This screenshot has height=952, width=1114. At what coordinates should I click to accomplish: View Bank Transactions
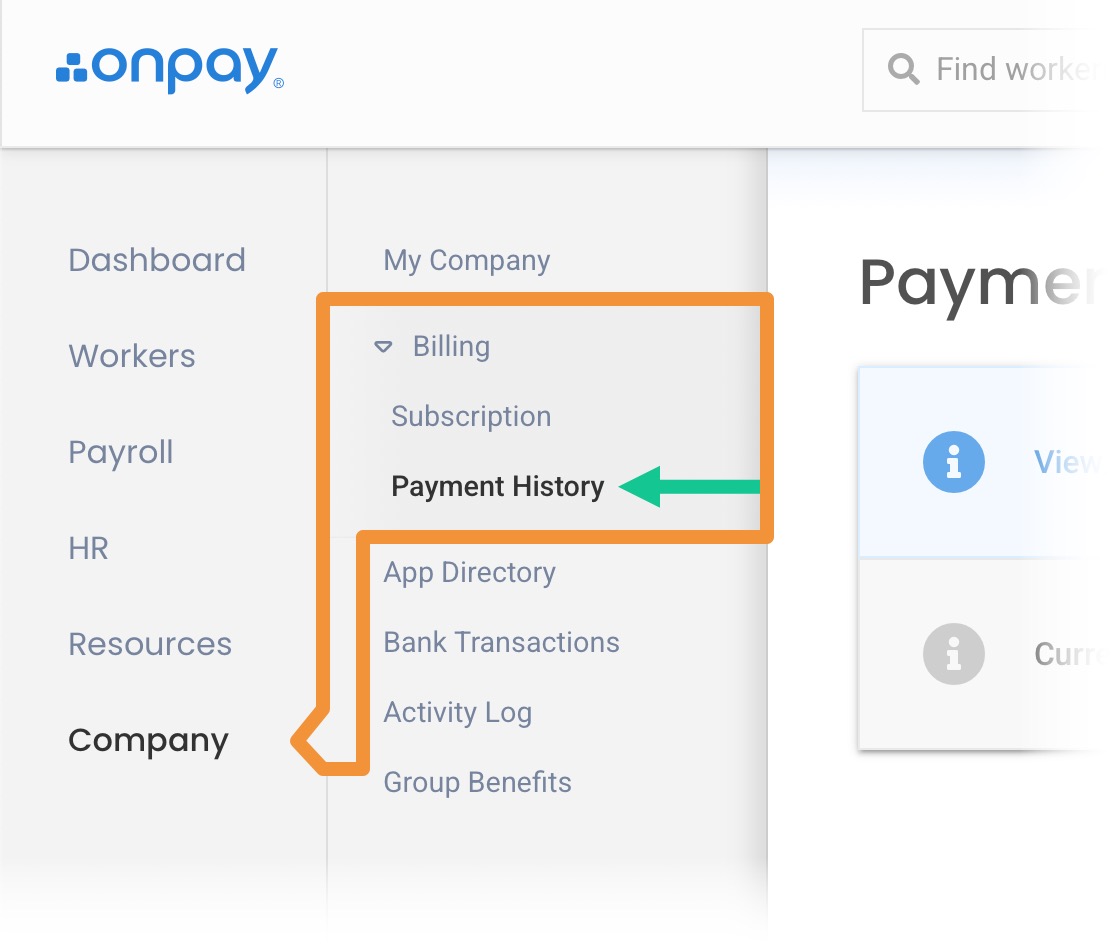coord(502,642)
